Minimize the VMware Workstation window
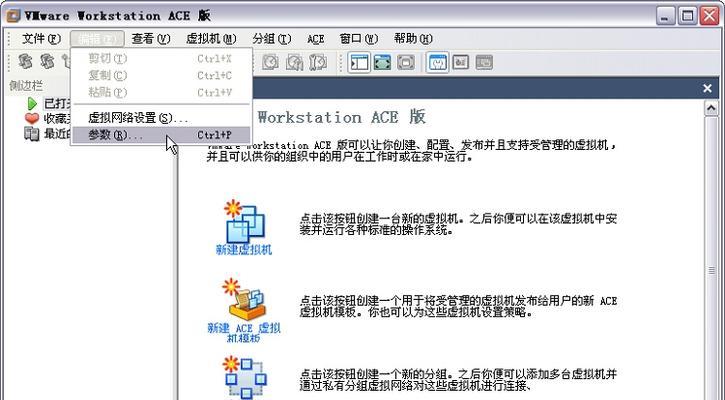The width and height of the screenshot is (725, 400). coord(666,16)
